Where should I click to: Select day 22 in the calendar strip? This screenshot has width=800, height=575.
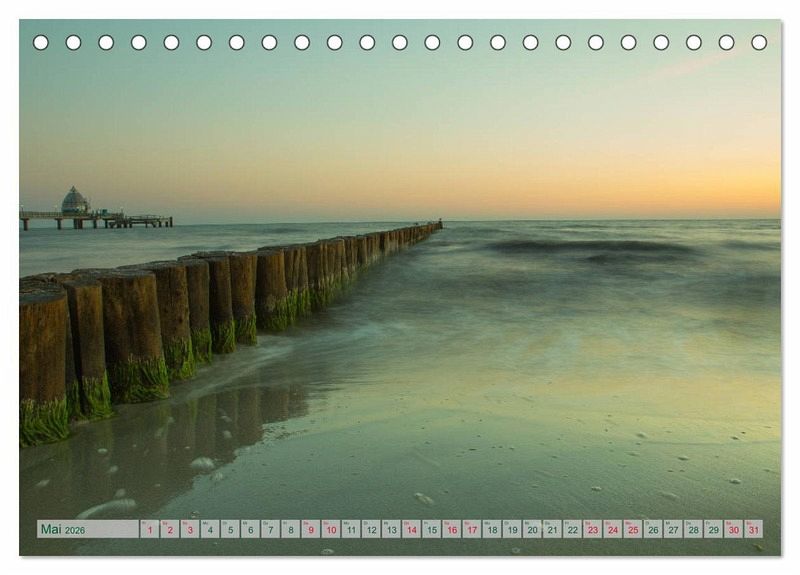(x=573, y=529)
